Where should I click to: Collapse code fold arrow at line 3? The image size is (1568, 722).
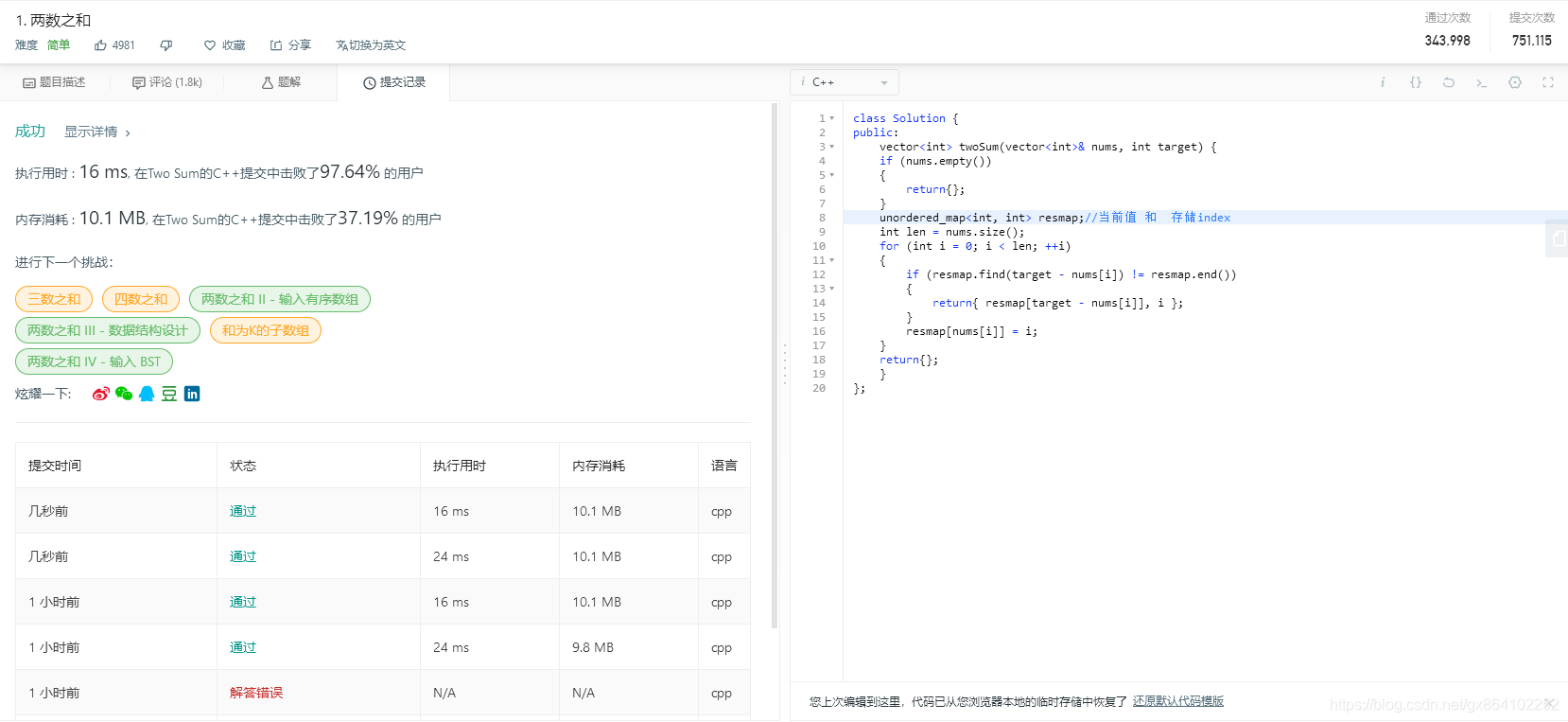[832, 147]
